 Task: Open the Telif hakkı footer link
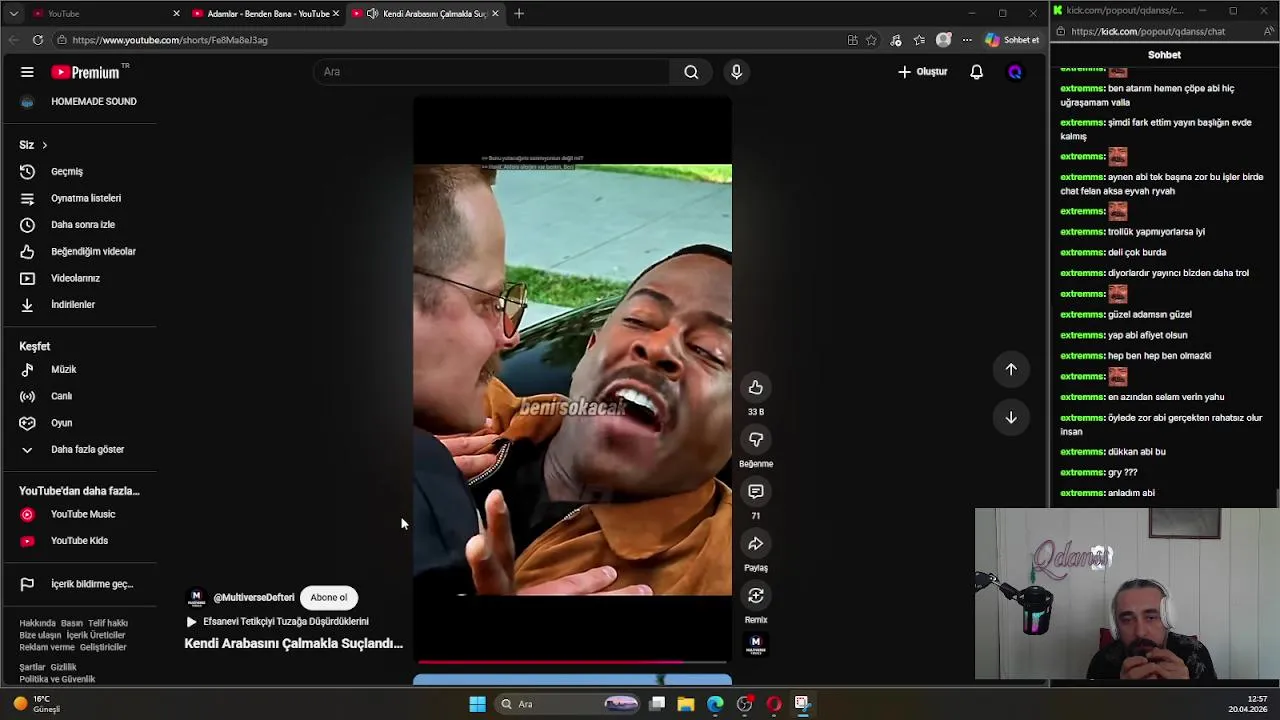[108, 623]
